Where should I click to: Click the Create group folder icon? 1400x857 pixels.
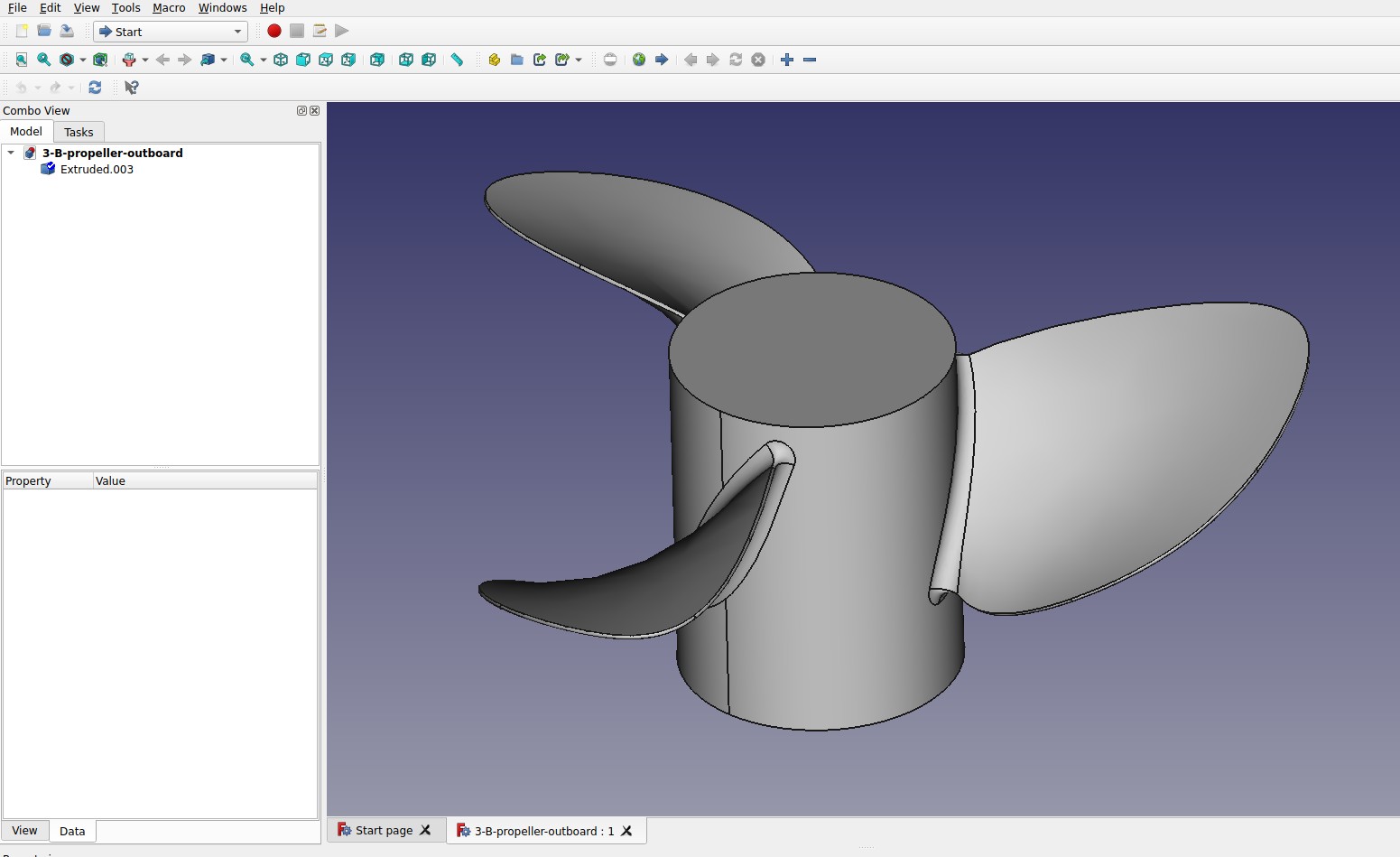click(x=517, y=60)
